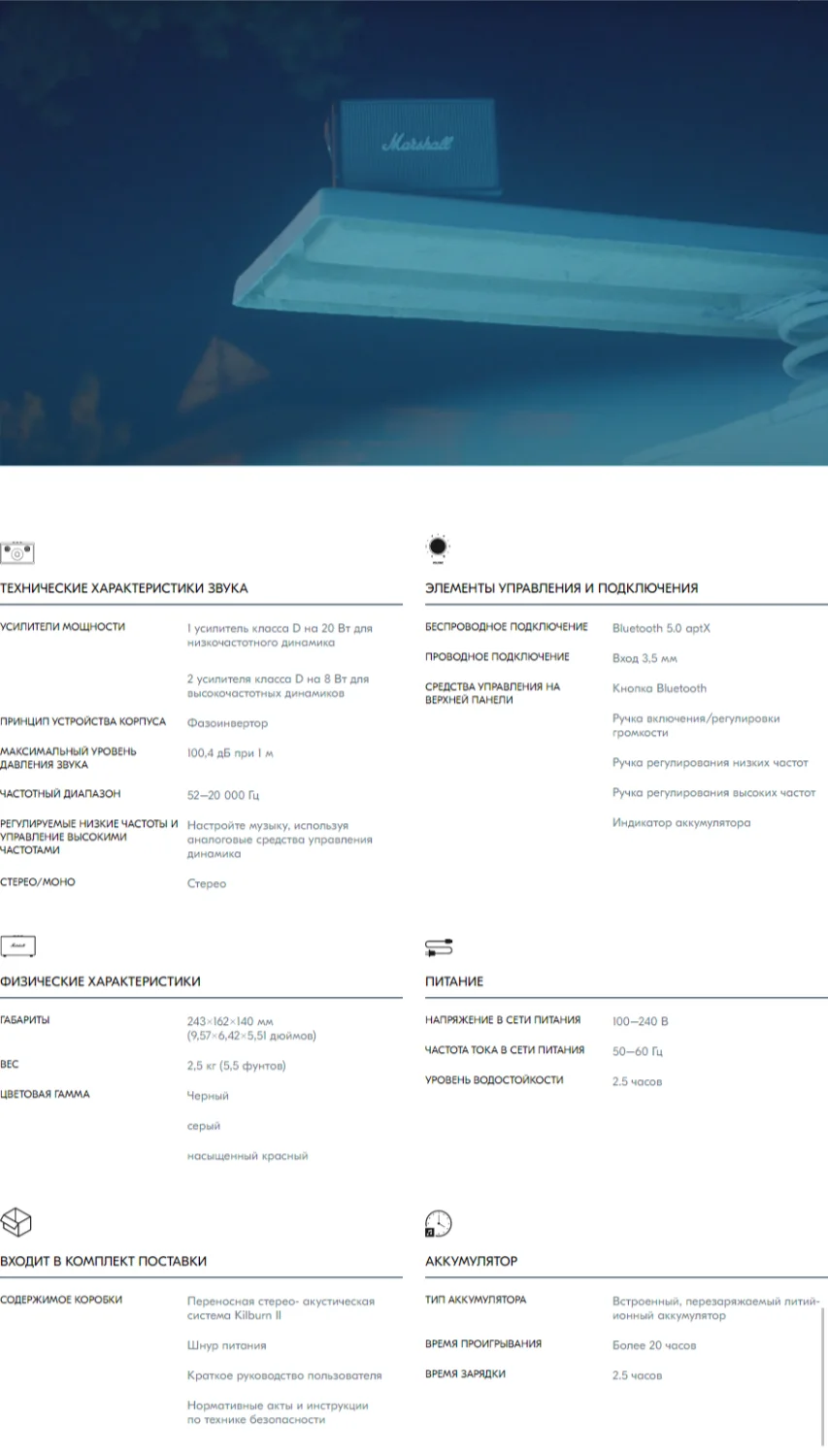
Task: Click the volume knob icon above controls section
Action: click(439, 548)
